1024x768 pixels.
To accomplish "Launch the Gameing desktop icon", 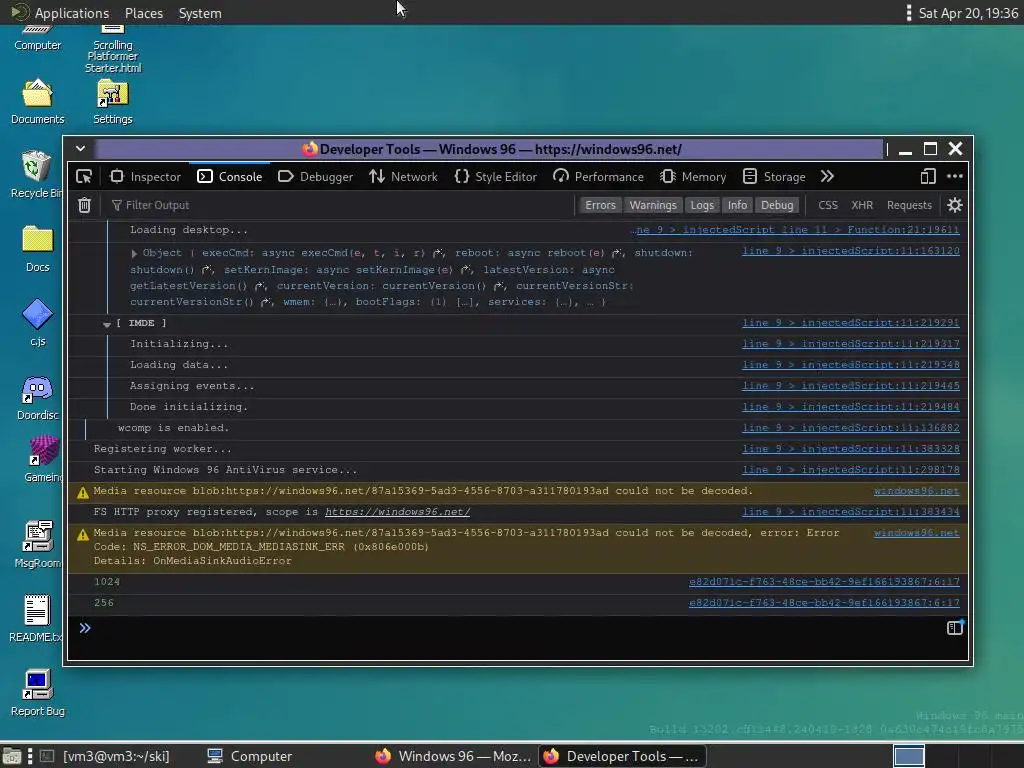I will click(x=43, y=460).
